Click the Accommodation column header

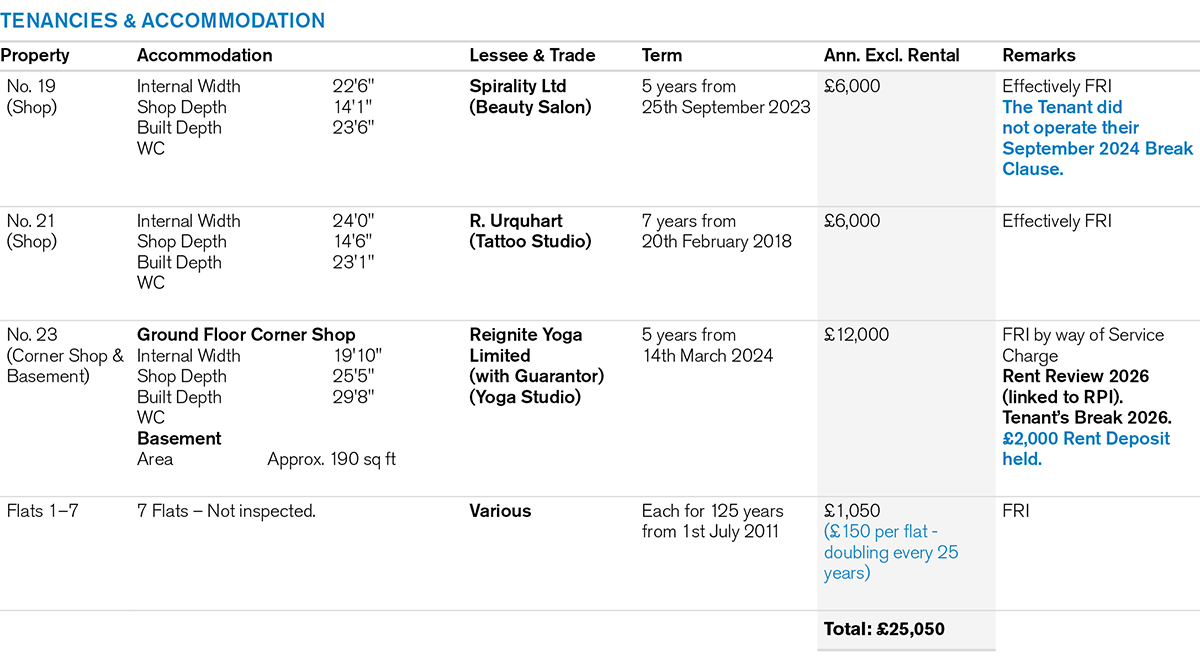[204, 56]
